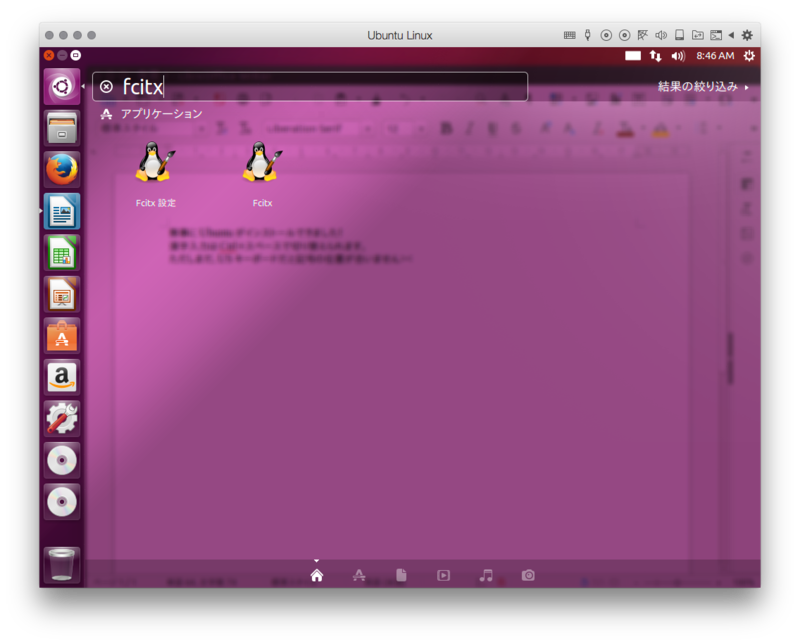800x644 pixels.
Task: Click the keyboard icon in the VM title bar
Action: (570, 35)
